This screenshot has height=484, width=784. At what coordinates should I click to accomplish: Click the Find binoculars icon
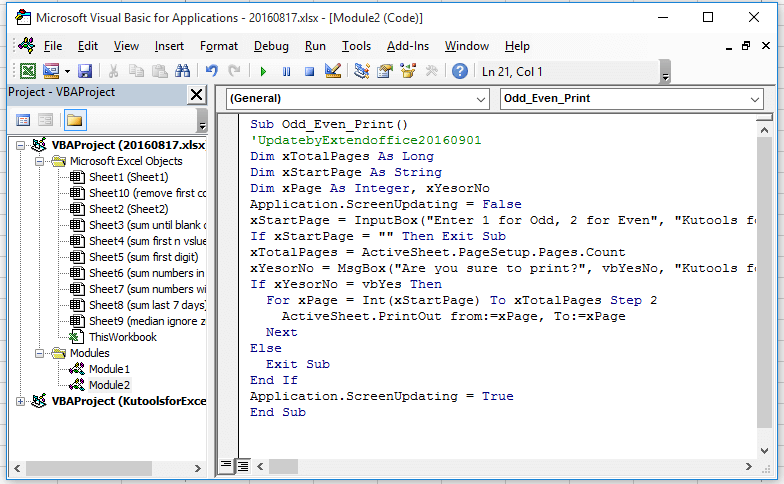(182, 71)
